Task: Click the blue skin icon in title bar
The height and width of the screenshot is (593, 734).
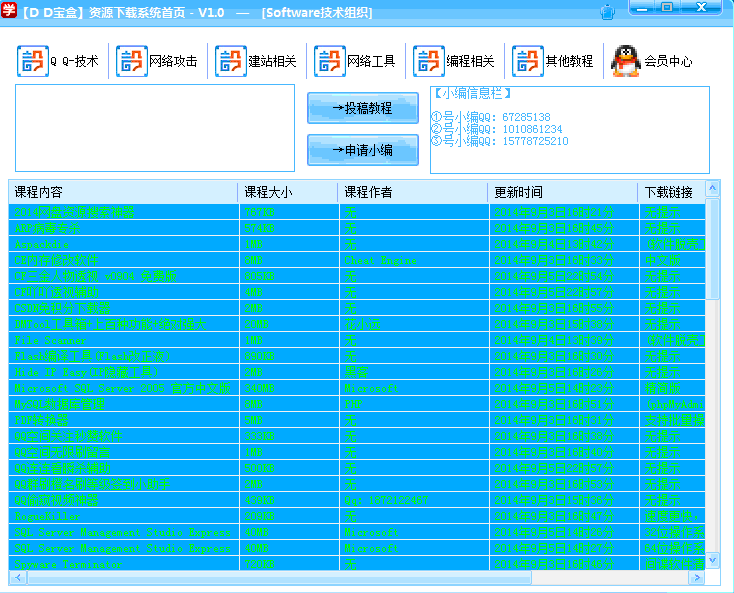Action: 607,12
